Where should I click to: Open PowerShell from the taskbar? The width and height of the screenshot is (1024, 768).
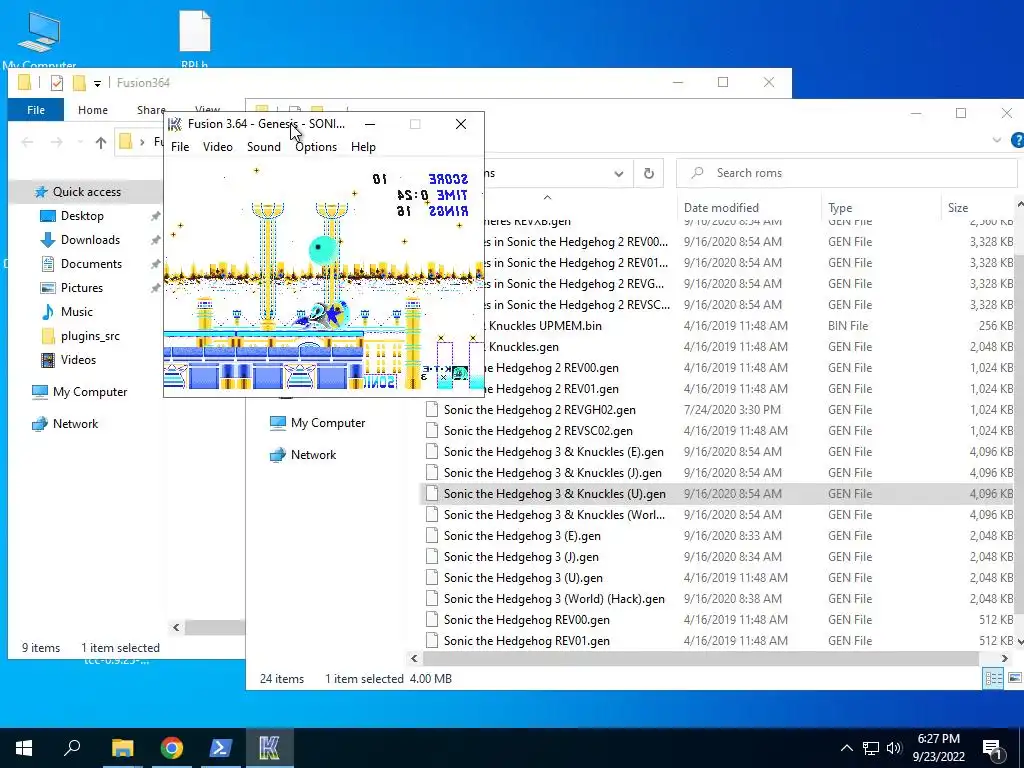(220, 748)
